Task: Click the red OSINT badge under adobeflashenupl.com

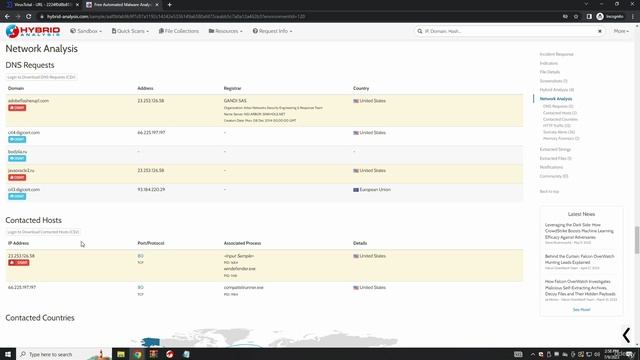Action: click(17, 108)
